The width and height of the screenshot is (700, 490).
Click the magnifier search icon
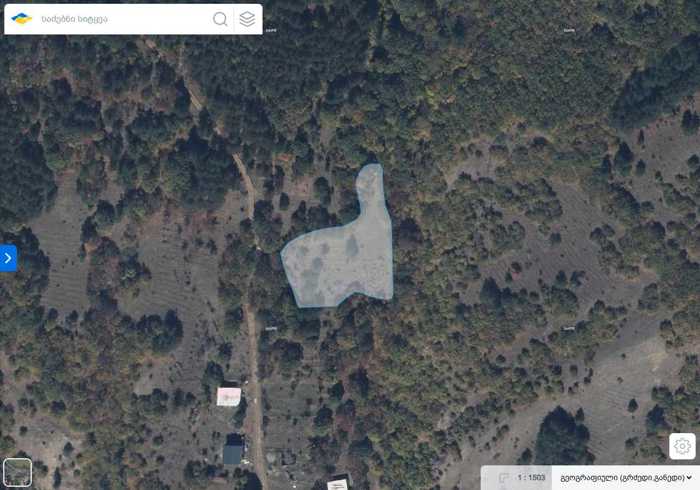[220, 19]
